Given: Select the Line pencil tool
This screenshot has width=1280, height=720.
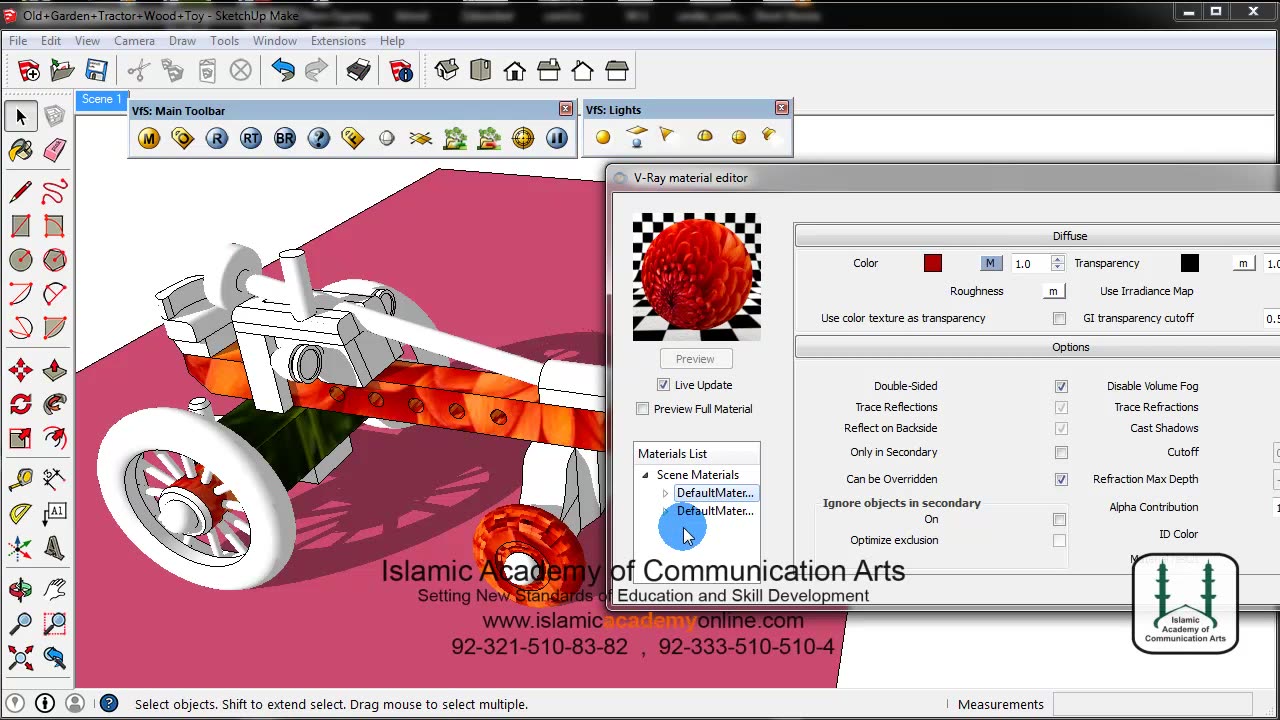Looking at the screenshot, I should [x=20, y=191].
